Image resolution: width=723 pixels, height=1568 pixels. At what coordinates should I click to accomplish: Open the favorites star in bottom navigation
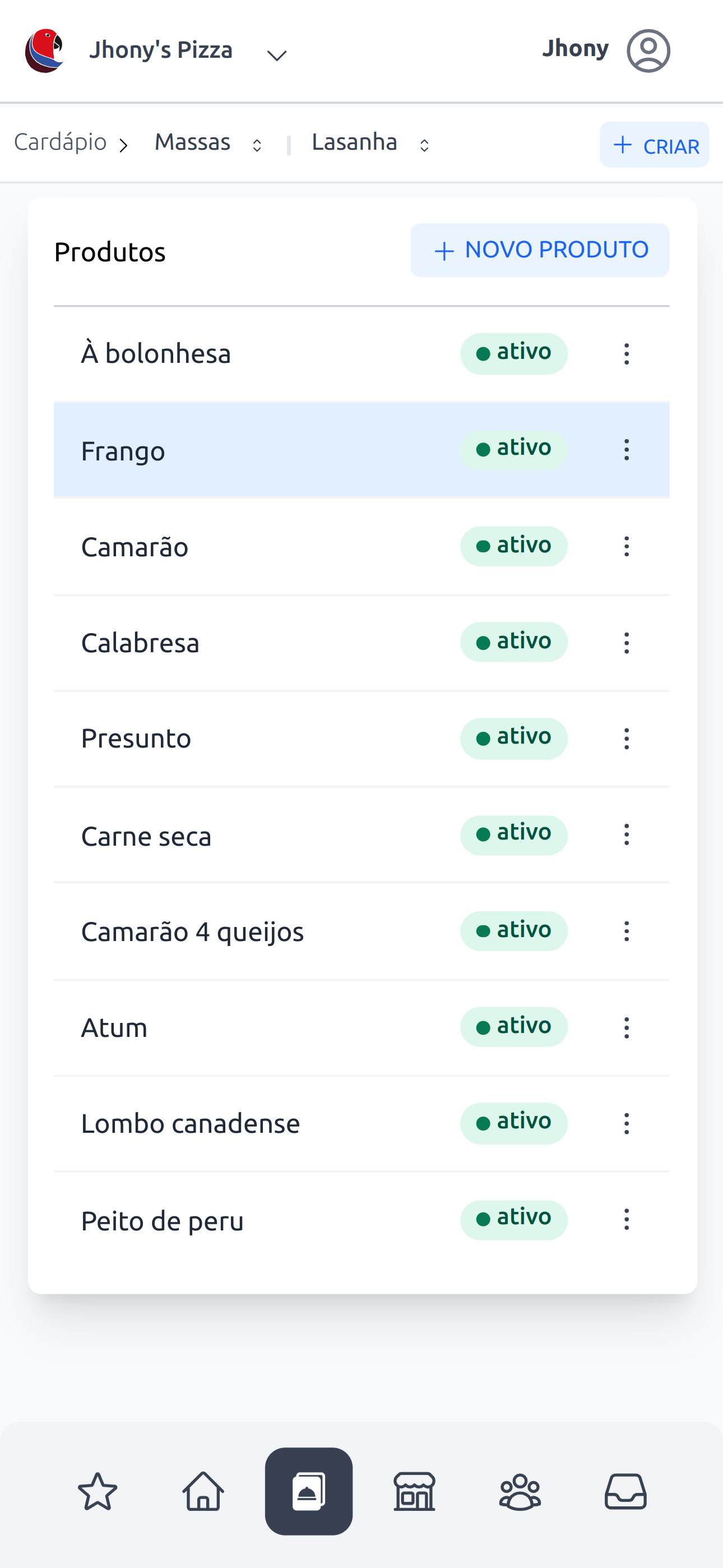pyautogui.click(x=98, y=1491)
